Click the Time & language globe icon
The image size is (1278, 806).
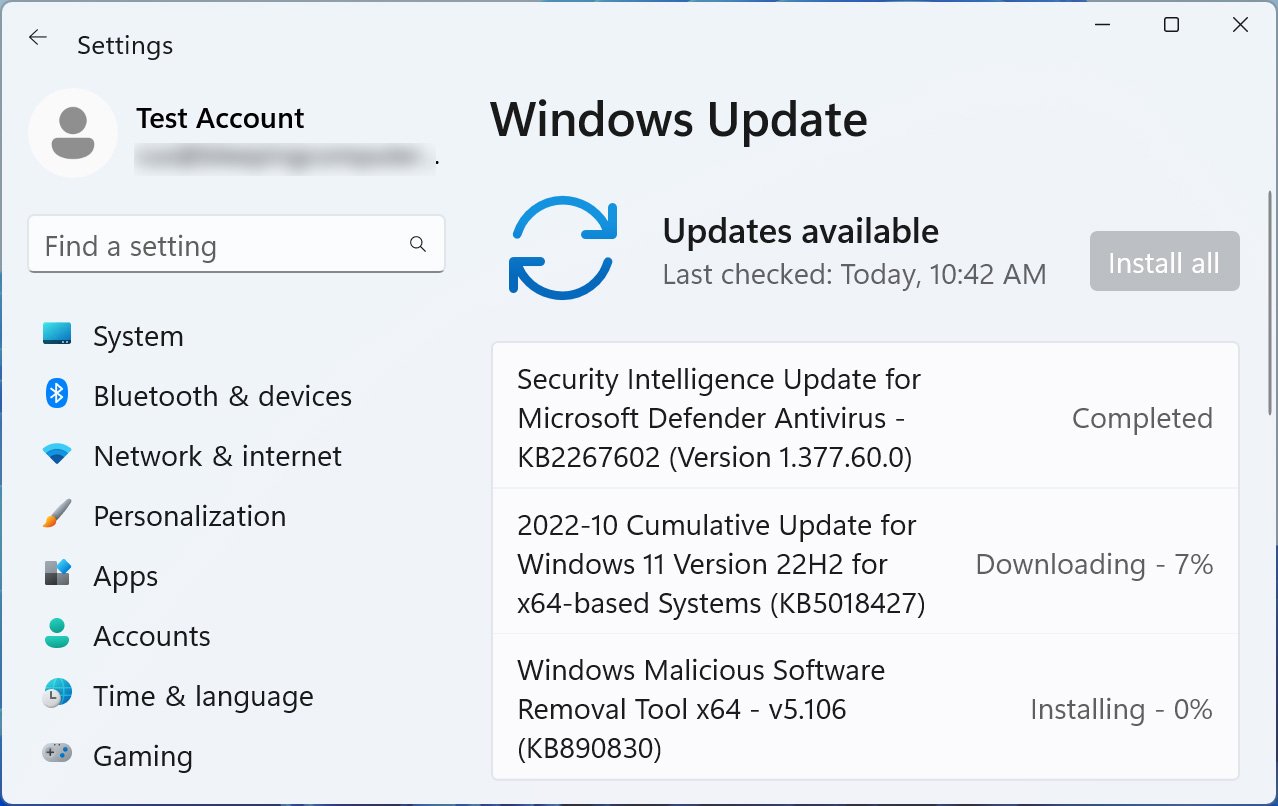[57, 694]
